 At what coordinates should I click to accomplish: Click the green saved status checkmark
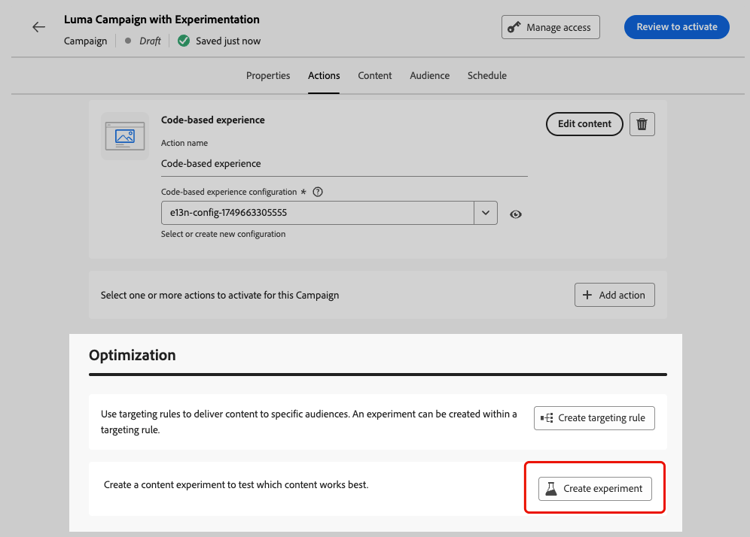click(x=183, y=41)
